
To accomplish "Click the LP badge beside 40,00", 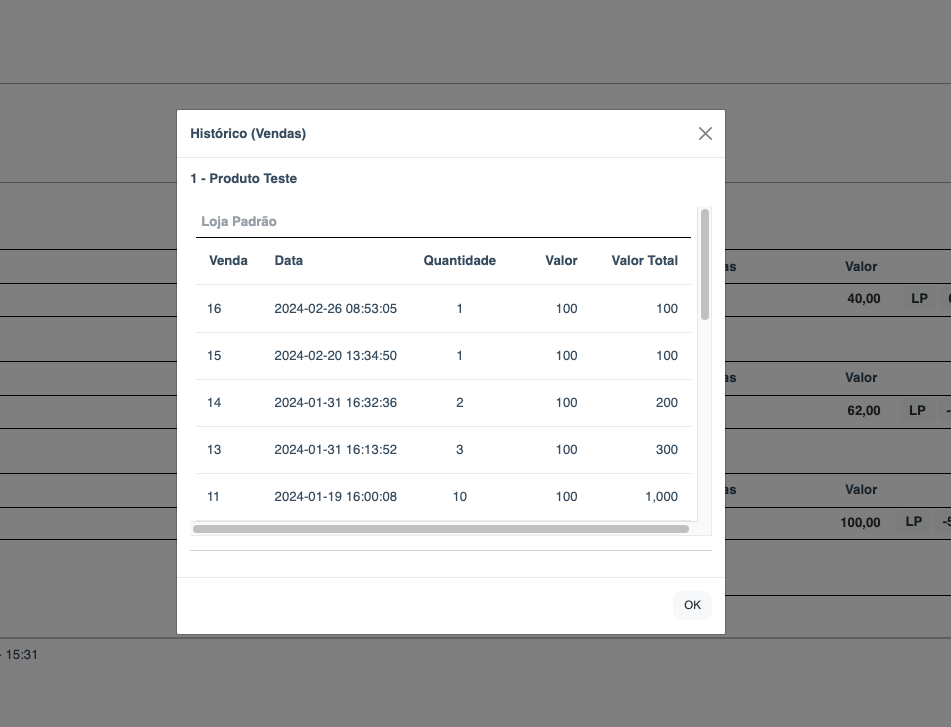I will 918,298.
